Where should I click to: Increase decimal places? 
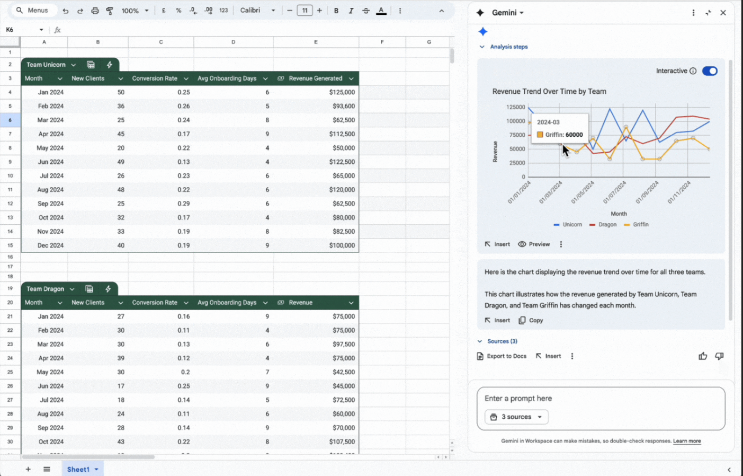pyautogui.click(x=208, y=10)
